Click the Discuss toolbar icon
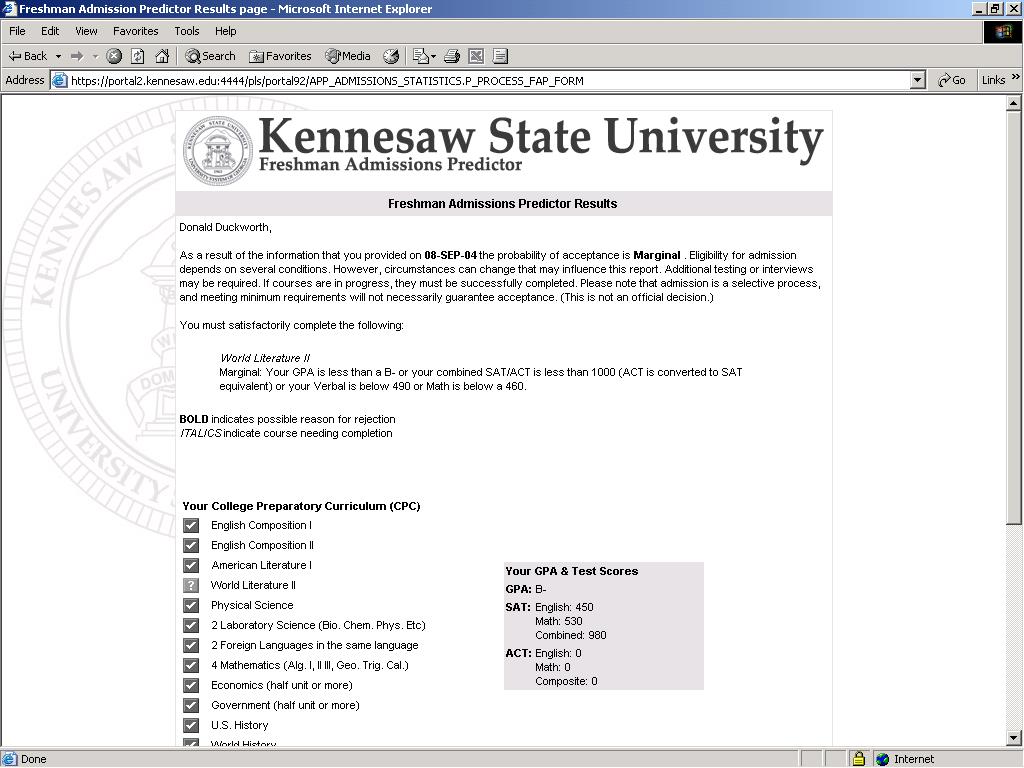 pos(500,56)
